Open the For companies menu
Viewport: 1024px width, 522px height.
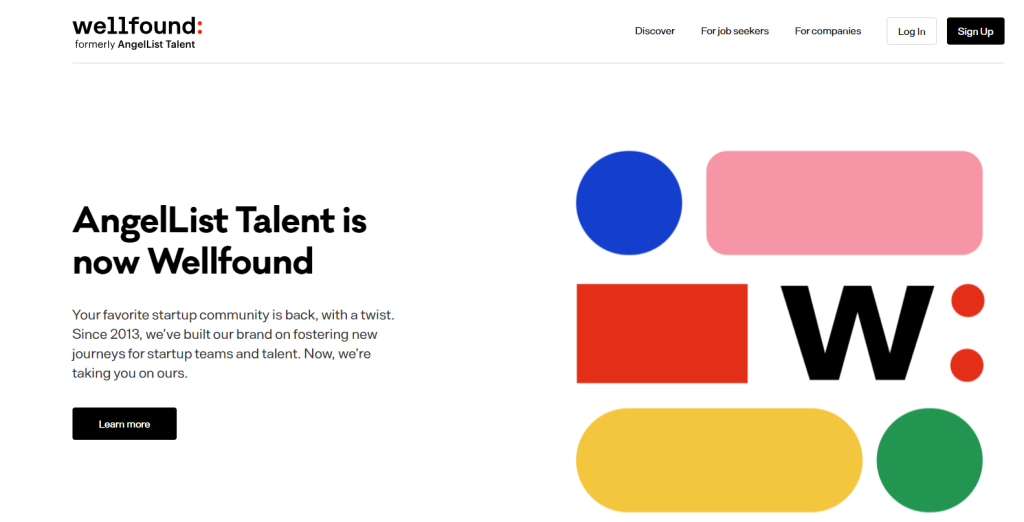pos(827,31)
